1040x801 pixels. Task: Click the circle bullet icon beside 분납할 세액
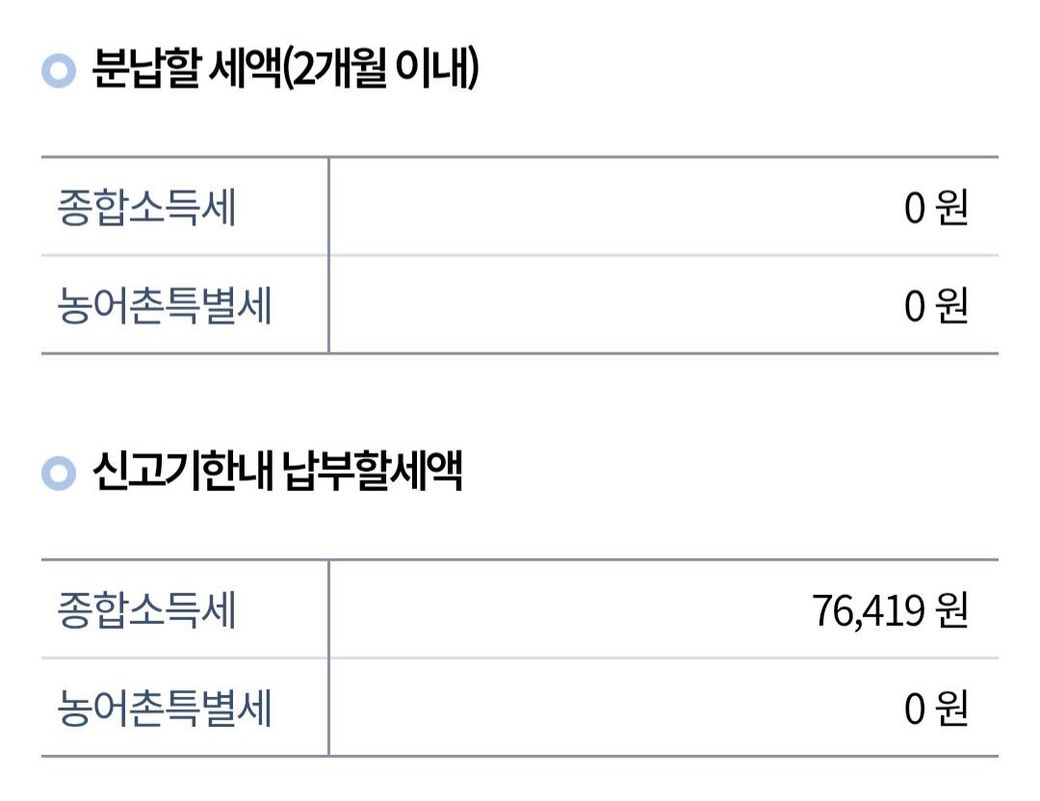pyautogui.click(x=58, y=70)
